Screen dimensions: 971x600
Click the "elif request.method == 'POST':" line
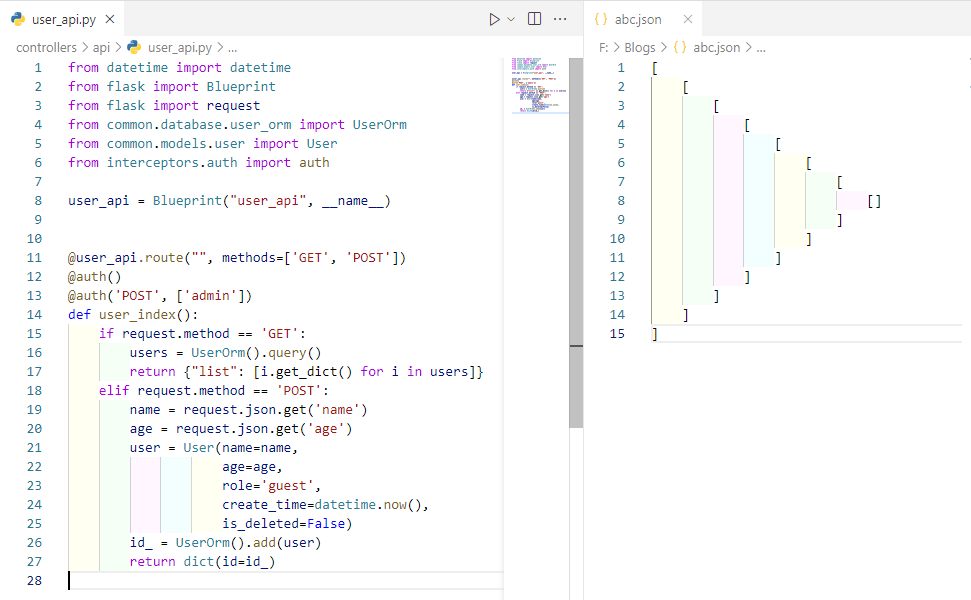point(214,391)
